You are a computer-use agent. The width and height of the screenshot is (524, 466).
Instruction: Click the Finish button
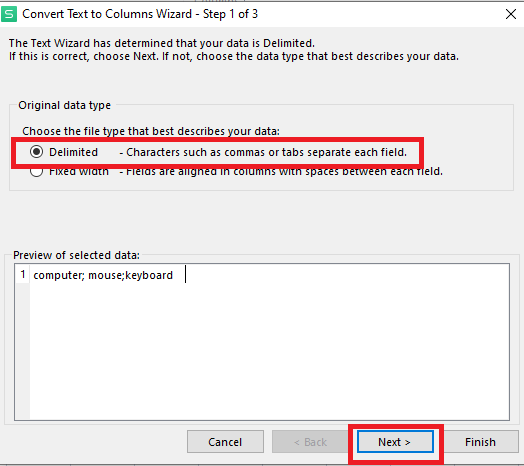point(480,442)
